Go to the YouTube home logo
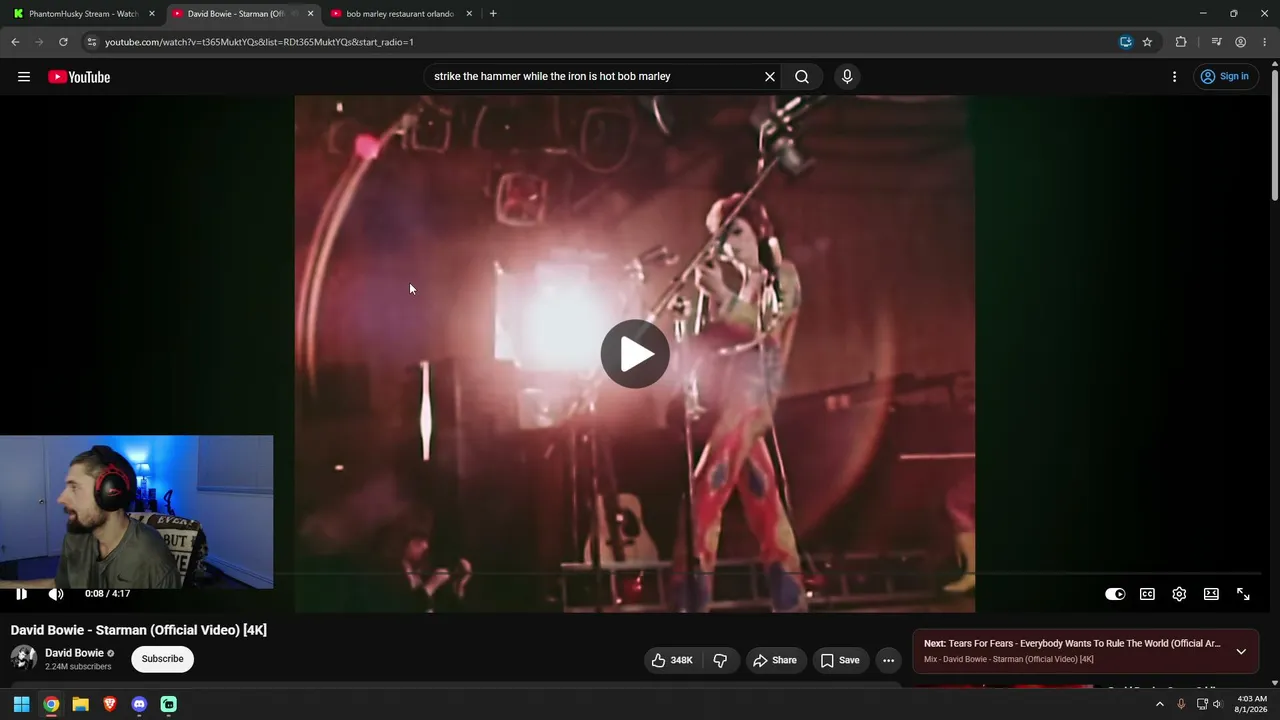Viewport: 1280px width, 720px height. (x=79, y=77)
